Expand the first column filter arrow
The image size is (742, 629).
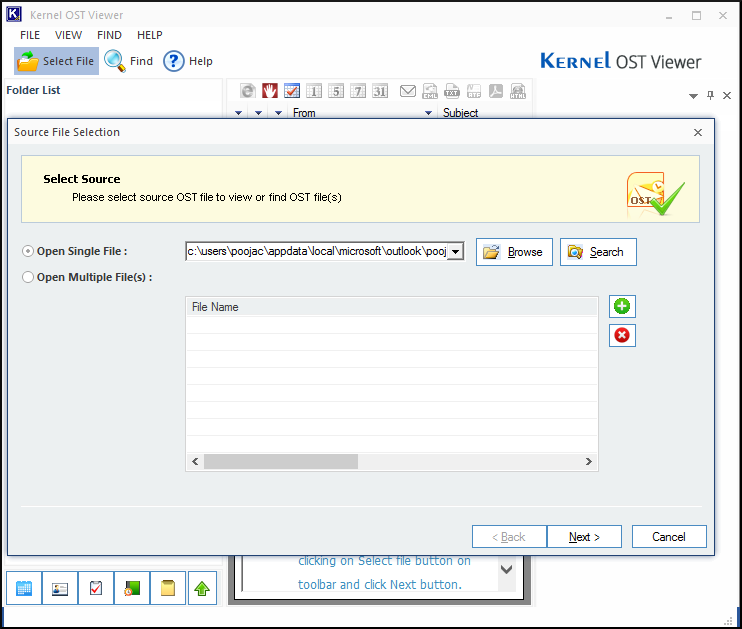click(x=238, y=113)
